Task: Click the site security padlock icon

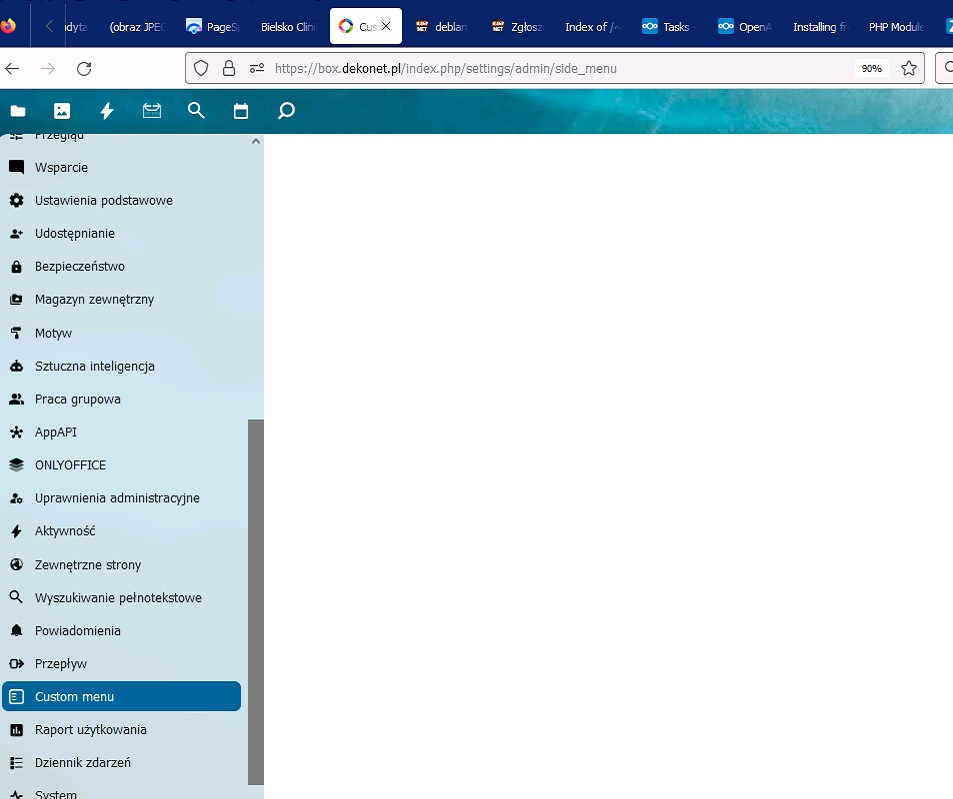Action: 229,68
